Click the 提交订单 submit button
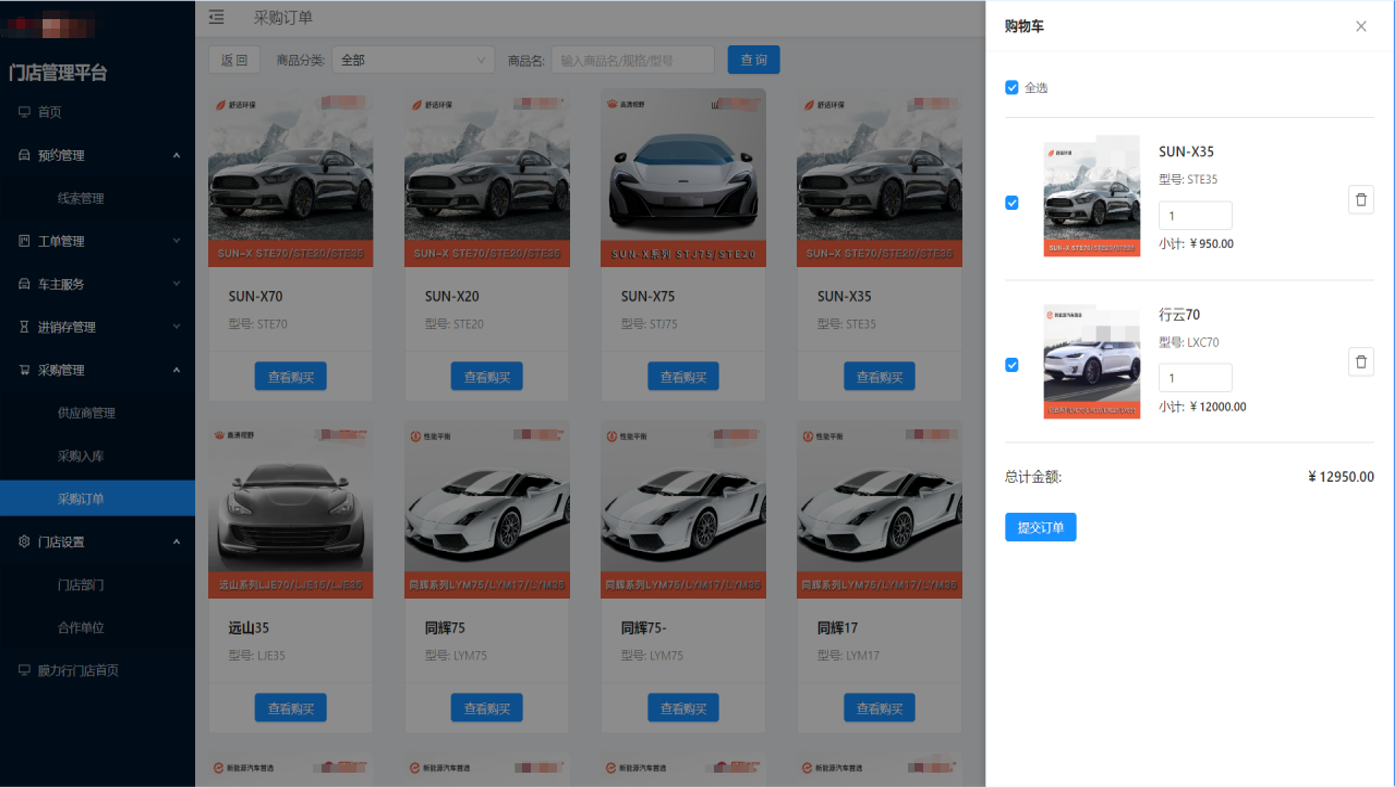 (x=1040, y=527)
